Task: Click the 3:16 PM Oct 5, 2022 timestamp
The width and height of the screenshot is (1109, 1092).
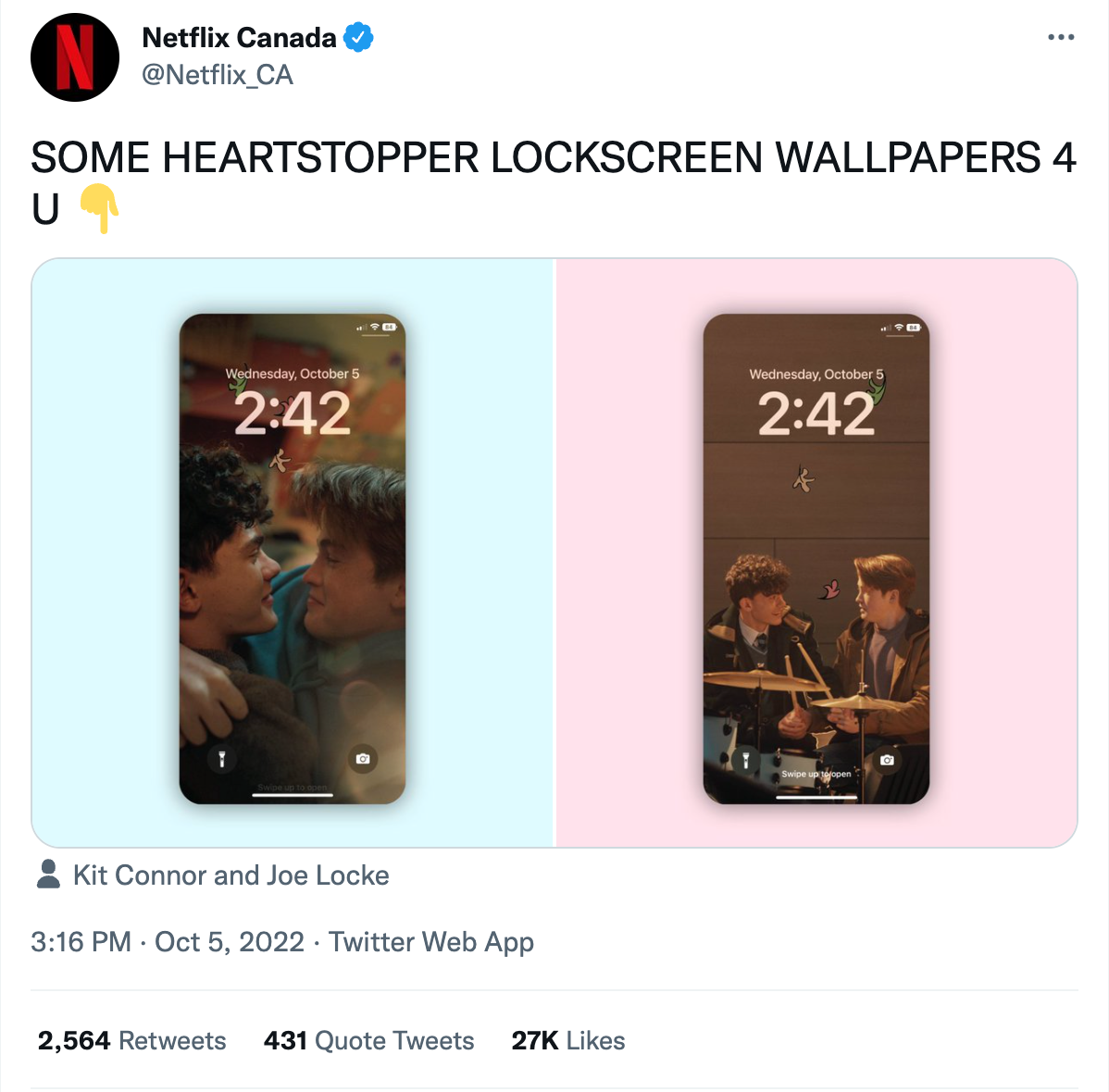Action: click(168, 942)
